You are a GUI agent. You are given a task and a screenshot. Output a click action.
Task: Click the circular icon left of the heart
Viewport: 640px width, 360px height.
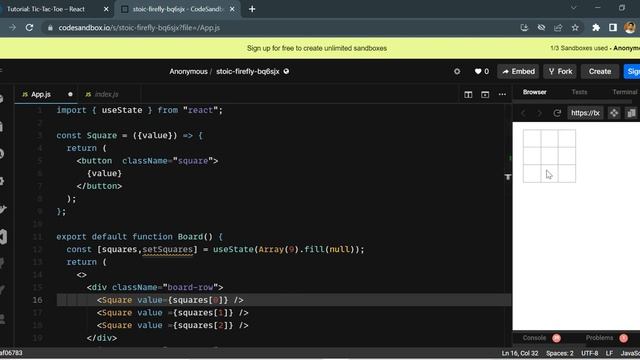457,71
